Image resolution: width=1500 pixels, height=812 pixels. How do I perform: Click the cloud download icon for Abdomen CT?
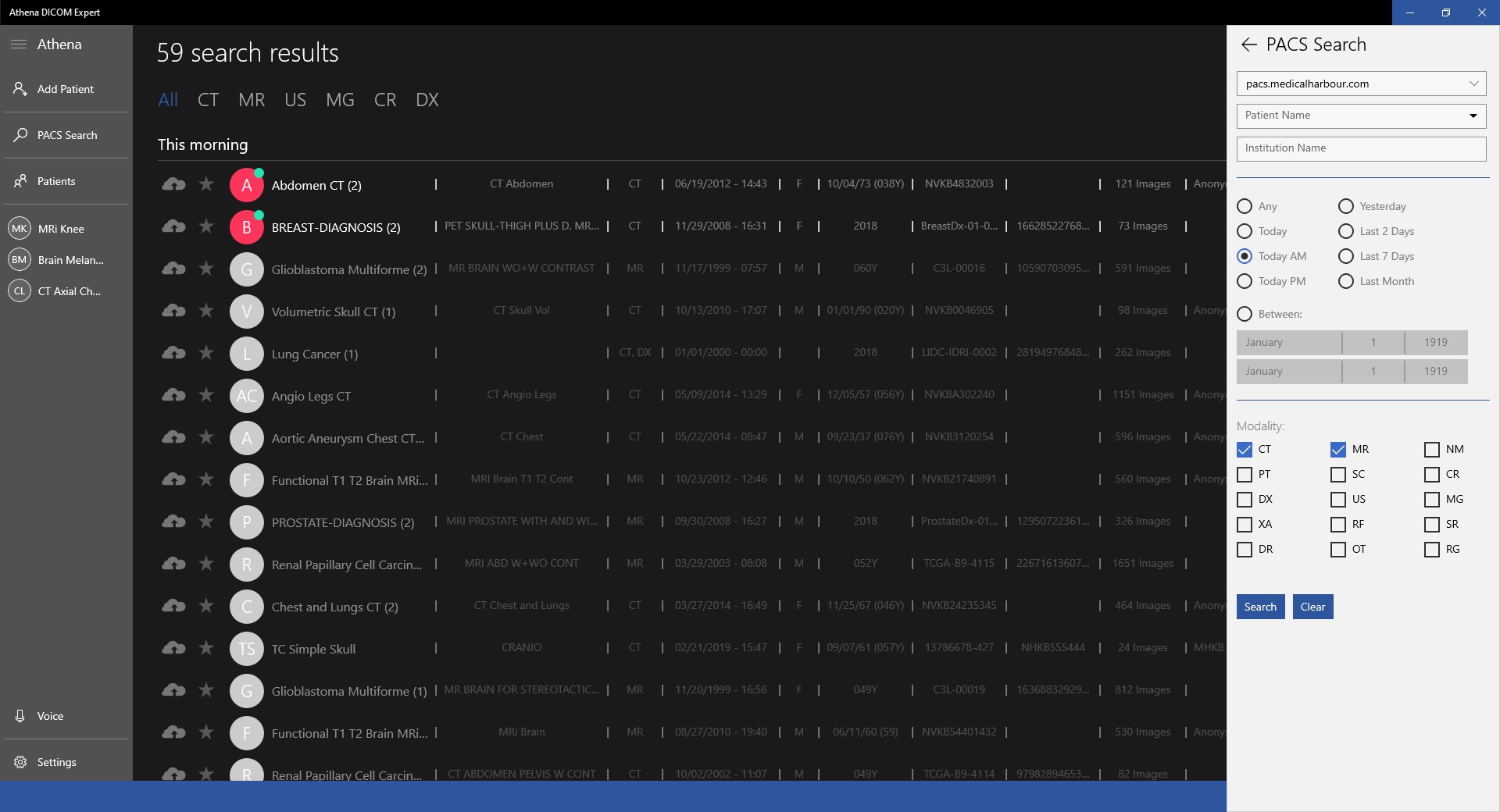point(173,184)
